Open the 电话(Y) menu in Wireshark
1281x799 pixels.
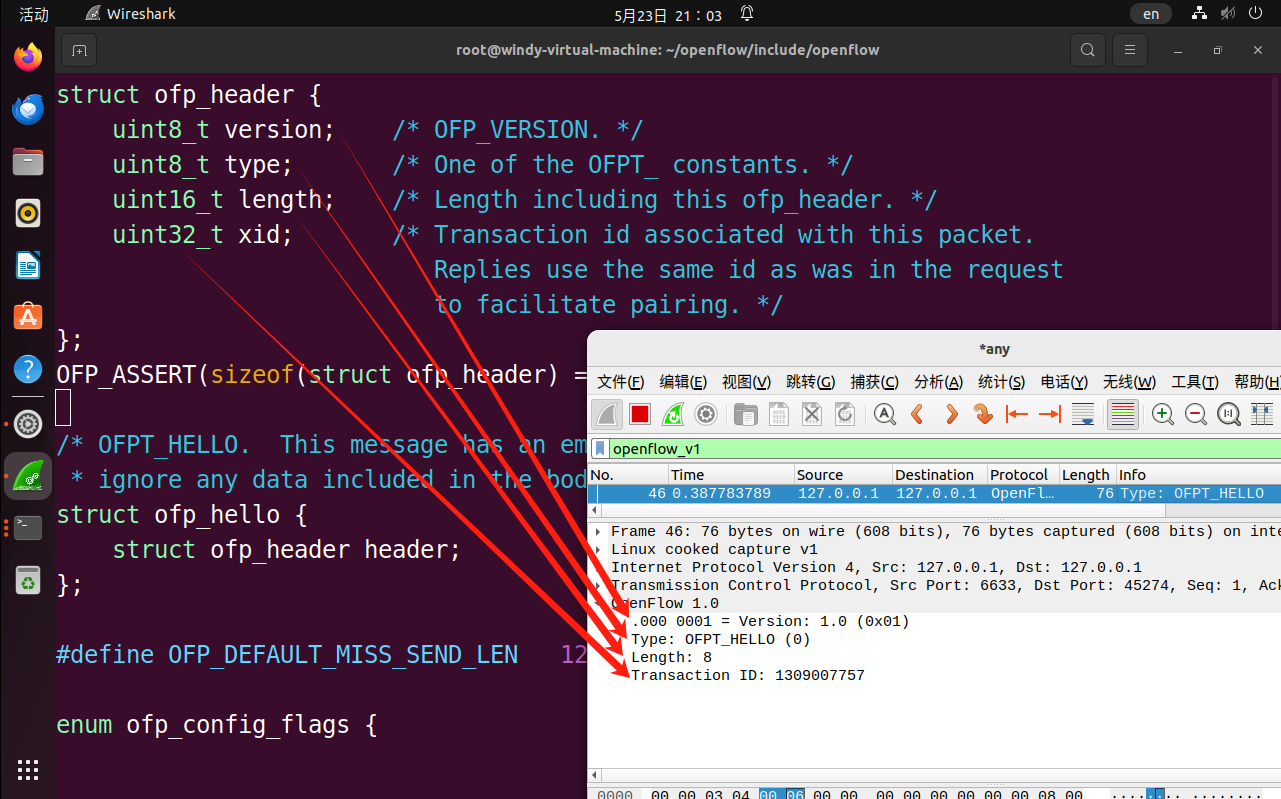coord(1064,382)
